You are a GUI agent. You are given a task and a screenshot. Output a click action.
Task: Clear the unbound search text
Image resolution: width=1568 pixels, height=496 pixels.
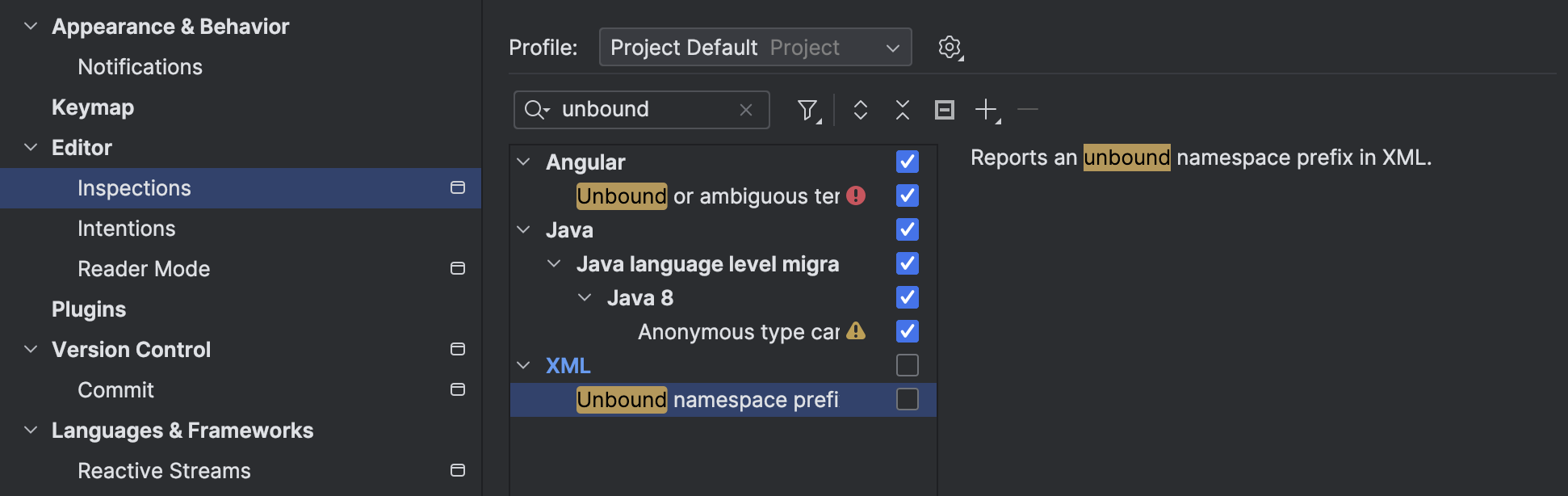pos(746,110)
